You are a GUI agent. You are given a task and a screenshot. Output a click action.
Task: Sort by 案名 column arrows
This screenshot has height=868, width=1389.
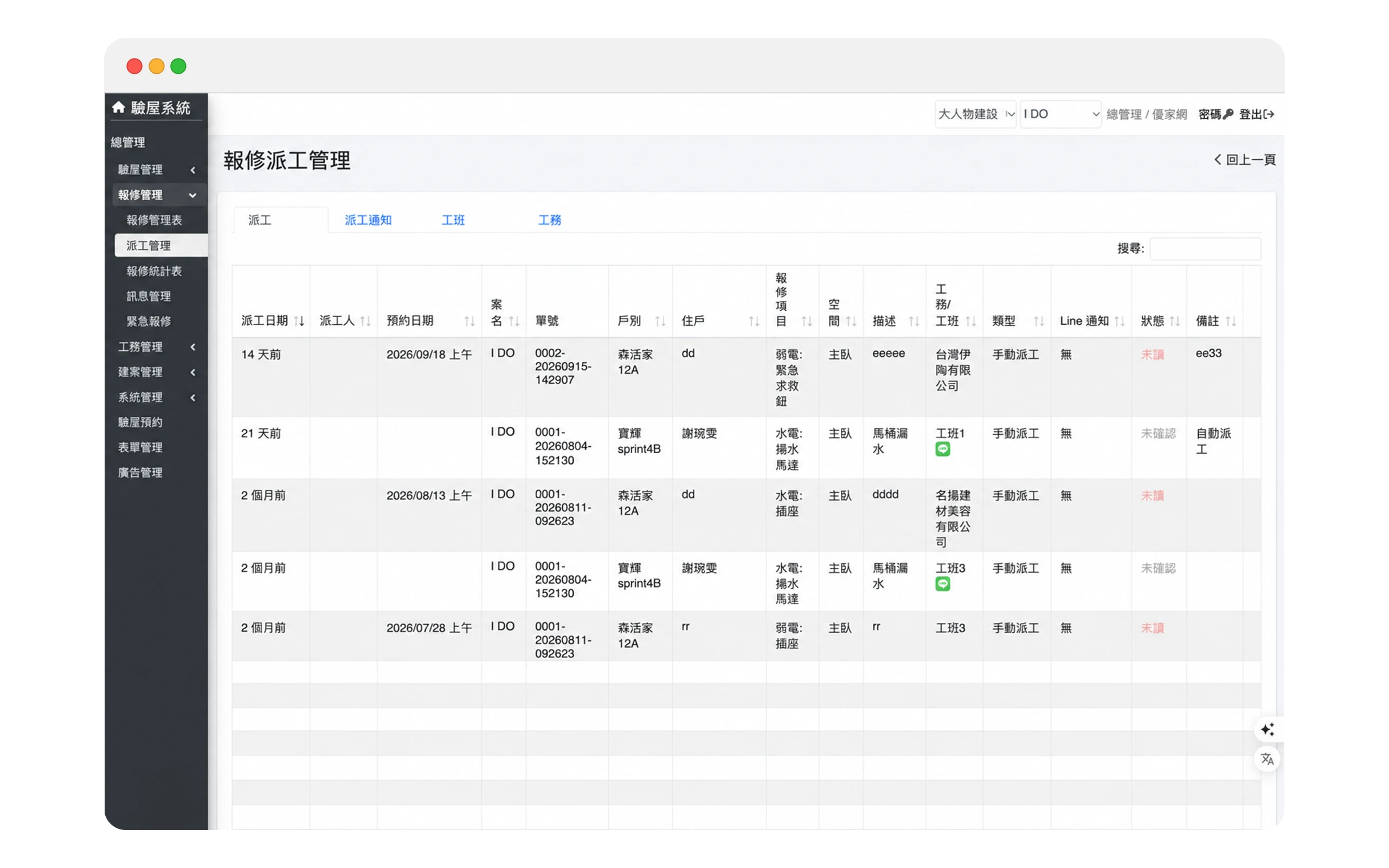(x=514, y=322)
